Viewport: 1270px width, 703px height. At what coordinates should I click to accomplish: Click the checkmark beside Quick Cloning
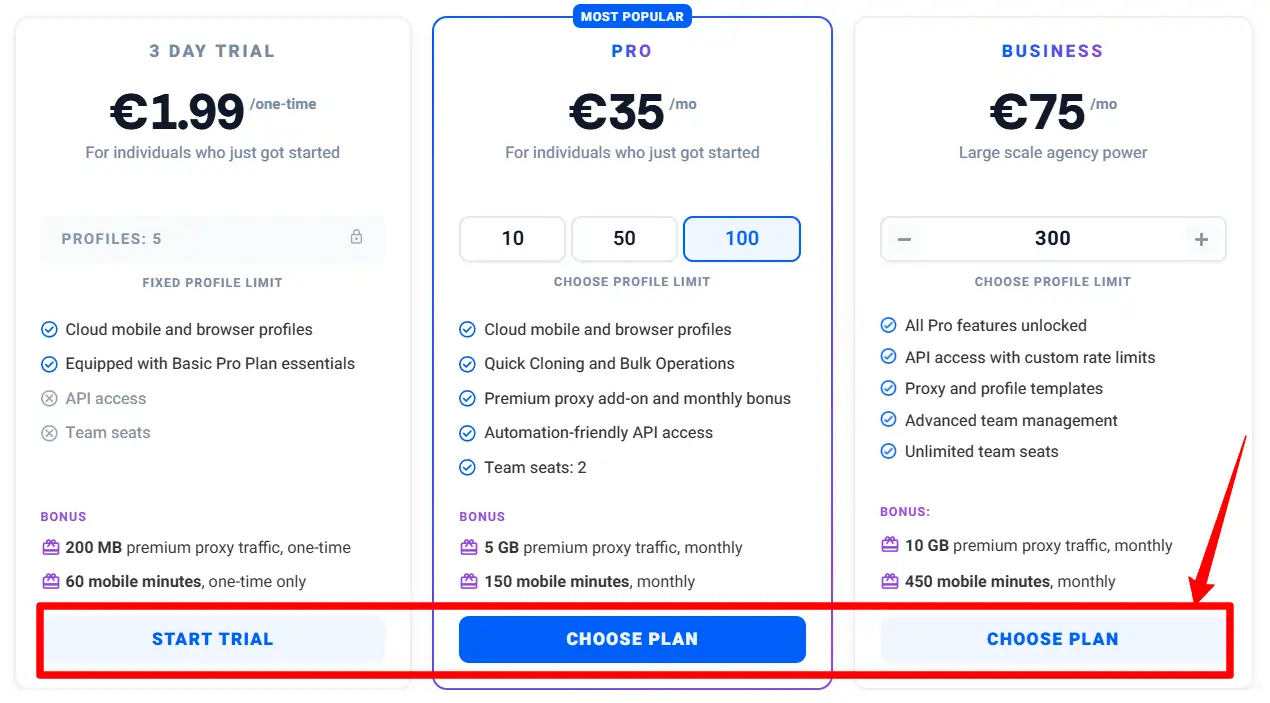point(467,364)
